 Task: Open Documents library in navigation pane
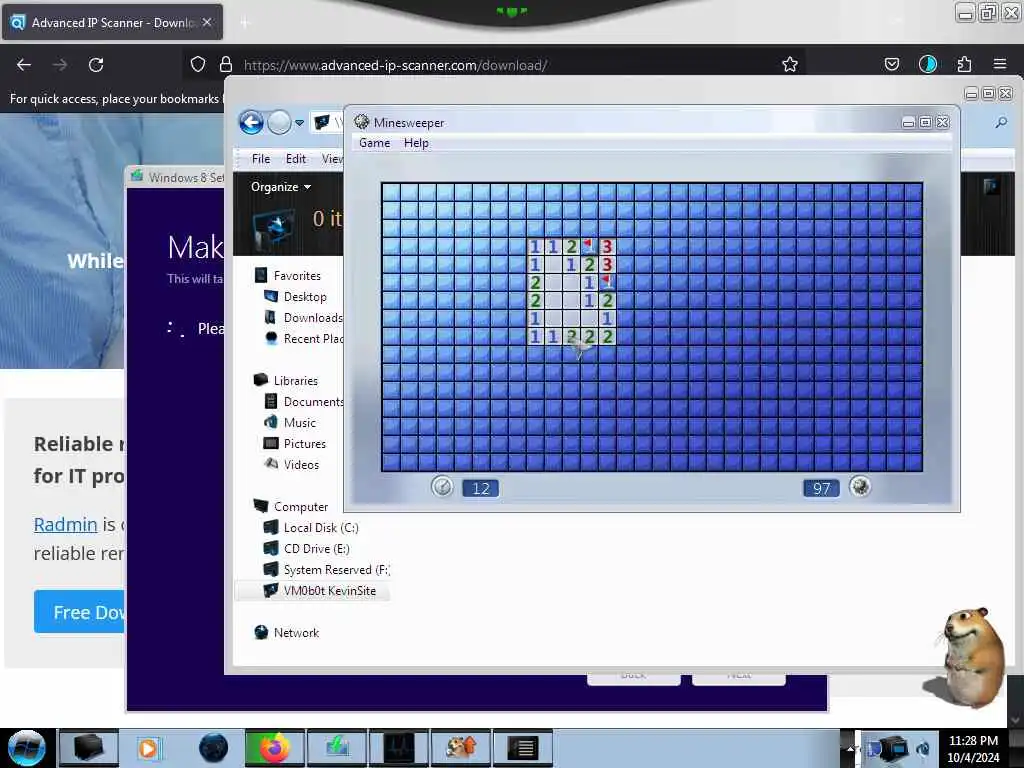313,402
